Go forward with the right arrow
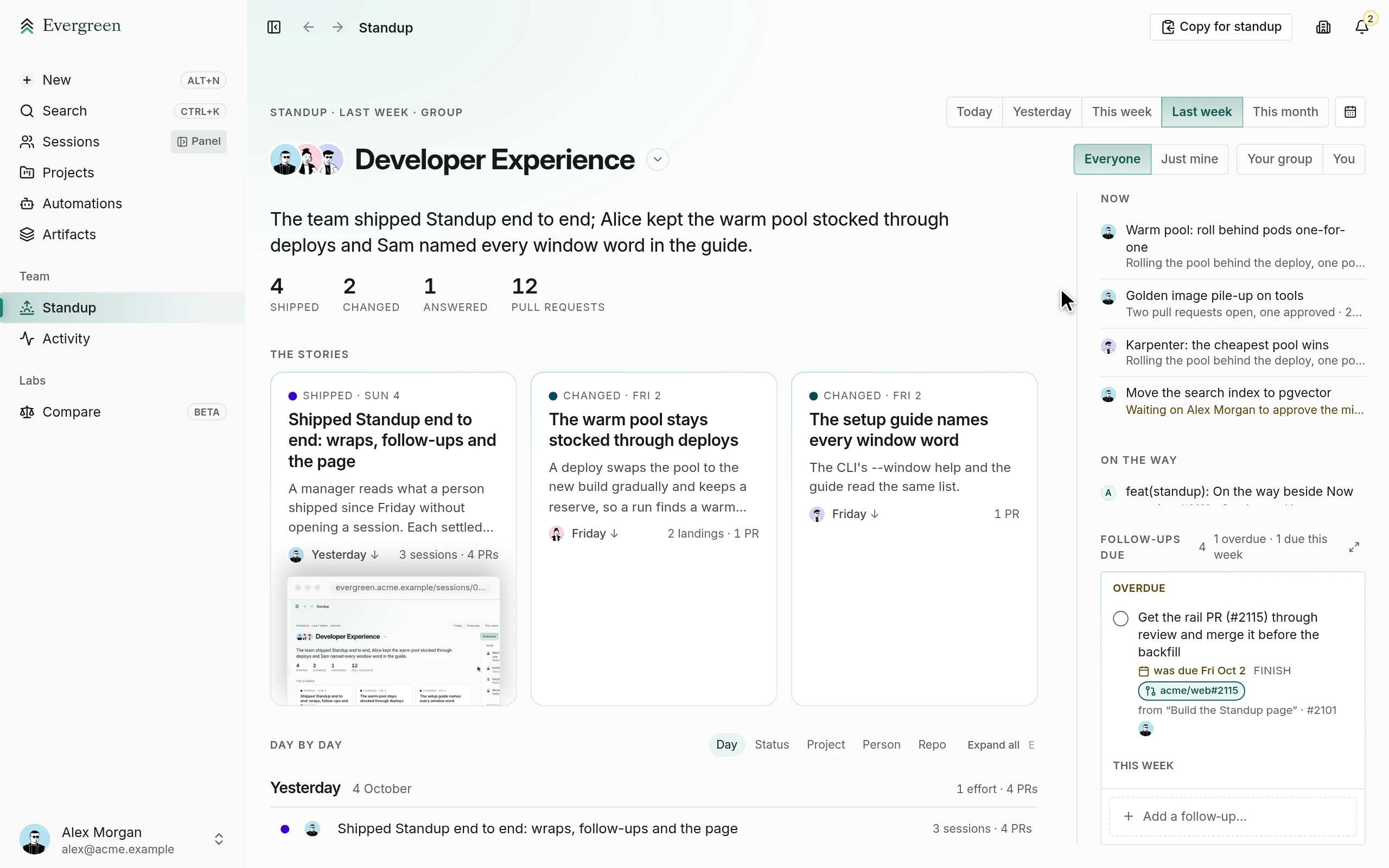 [x=337, y=27]
